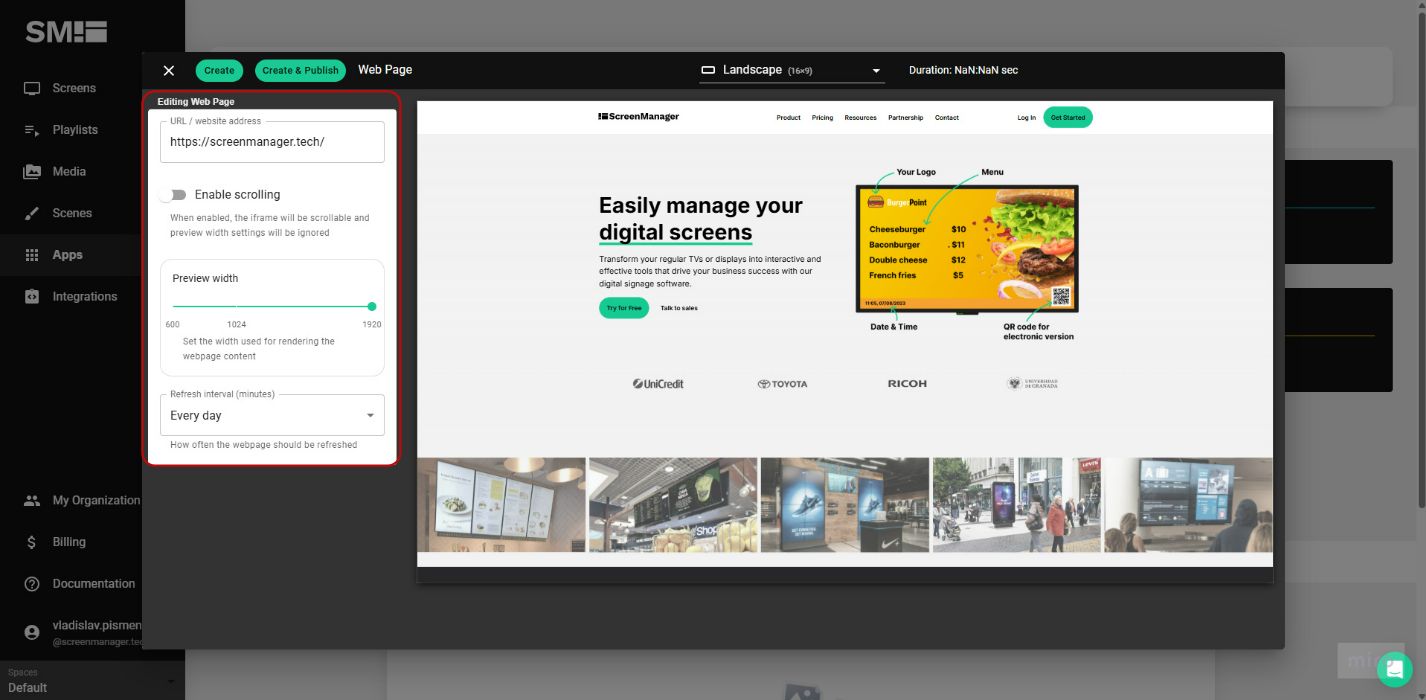Open the Documentation menu item
The width and height of the screenshot is (1426, 700).
click(33, 583)
